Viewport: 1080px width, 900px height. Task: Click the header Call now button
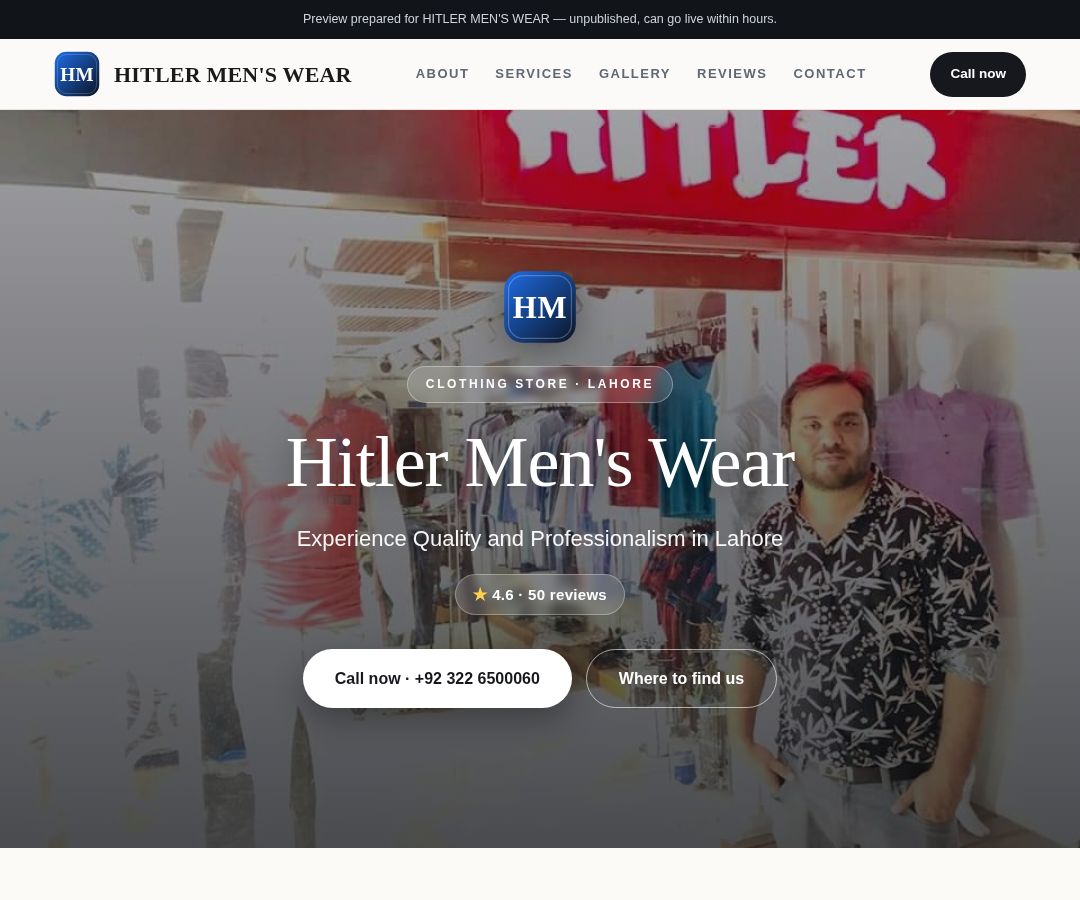[x=977, y=74]
